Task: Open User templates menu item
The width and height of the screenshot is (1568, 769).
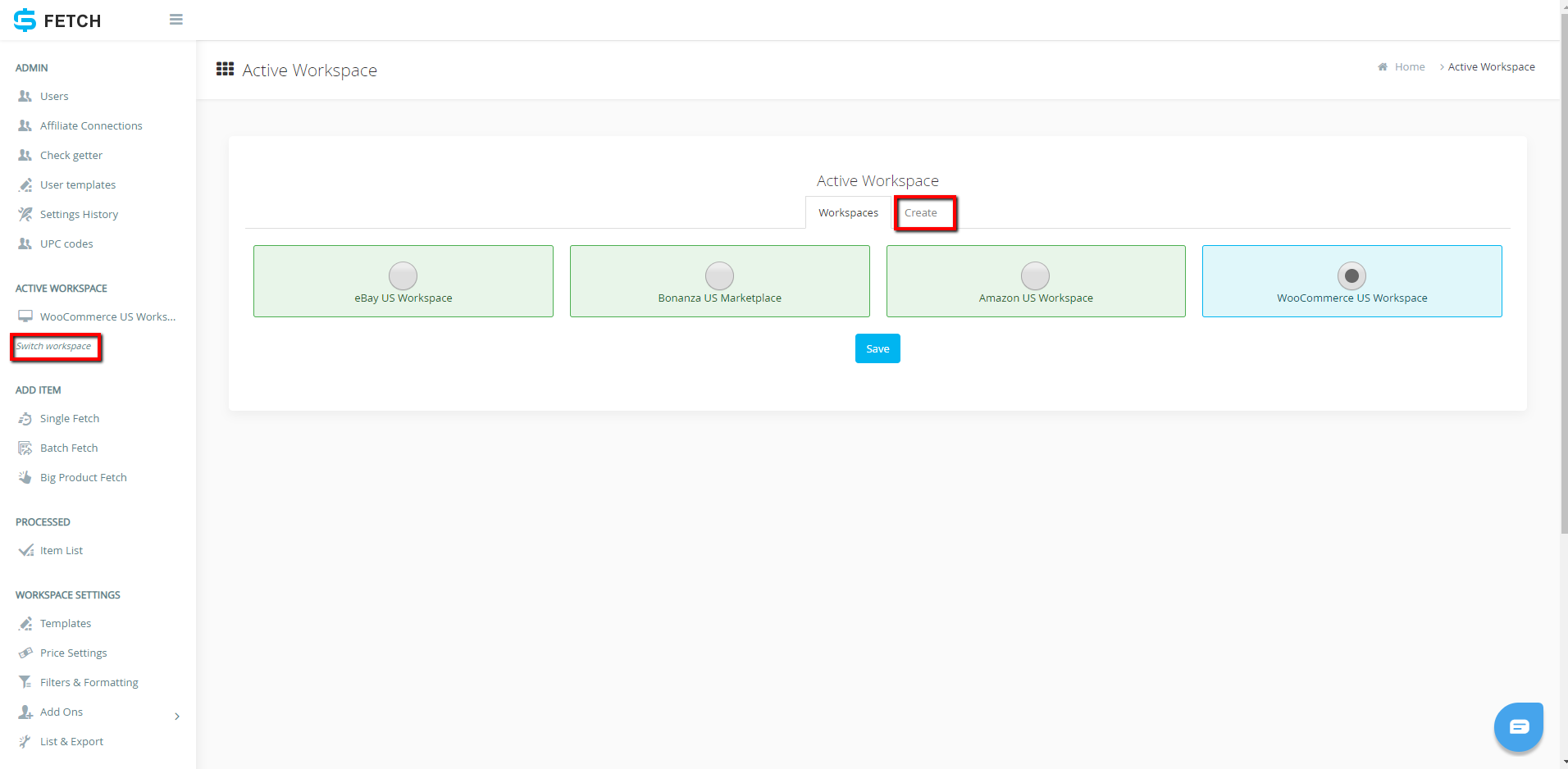Action: [78, 184]
